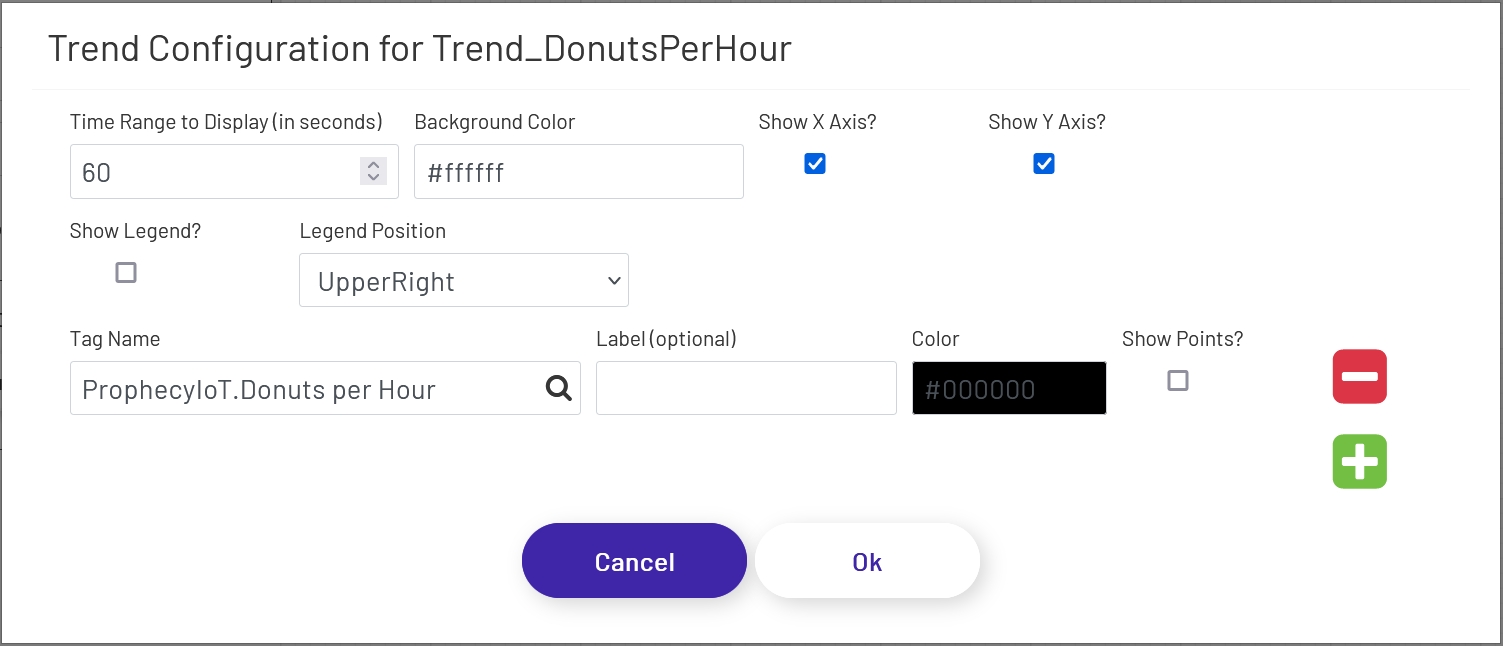Decrease time range using the down stepper arrow
The height and width of the screenshot is (646, 1503).
[373, 178]
